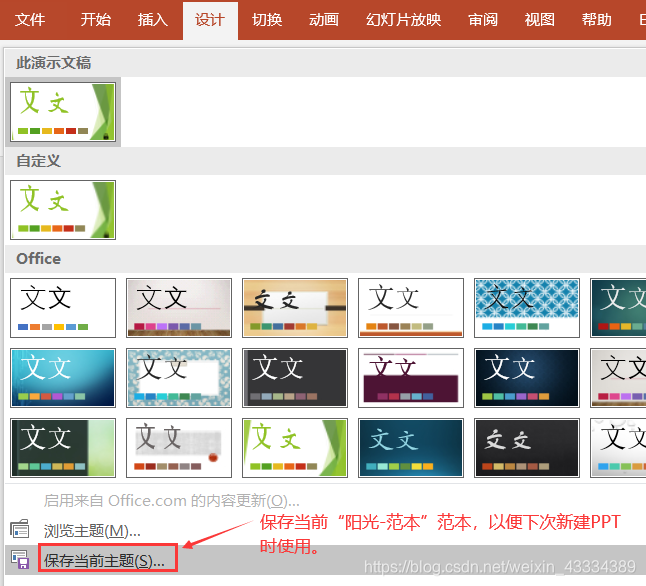Click the browse themes folder icon
Screen dimensions: 646x586
coord(20,529)
